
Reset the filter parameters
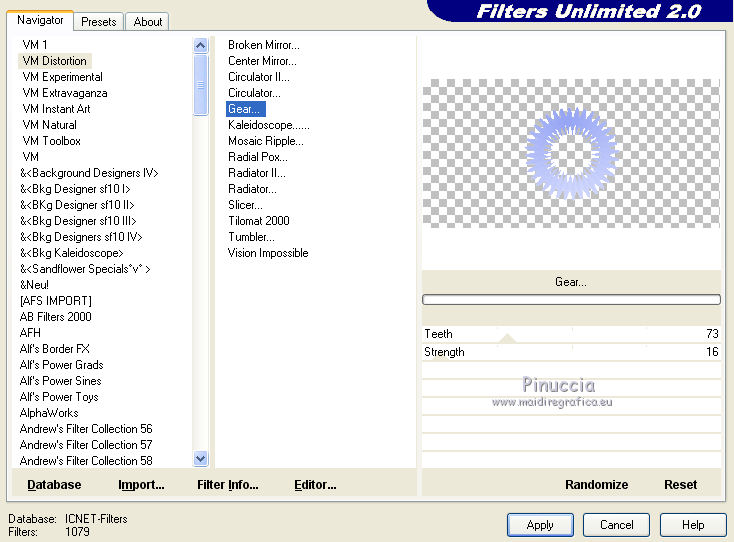point(680,485)
